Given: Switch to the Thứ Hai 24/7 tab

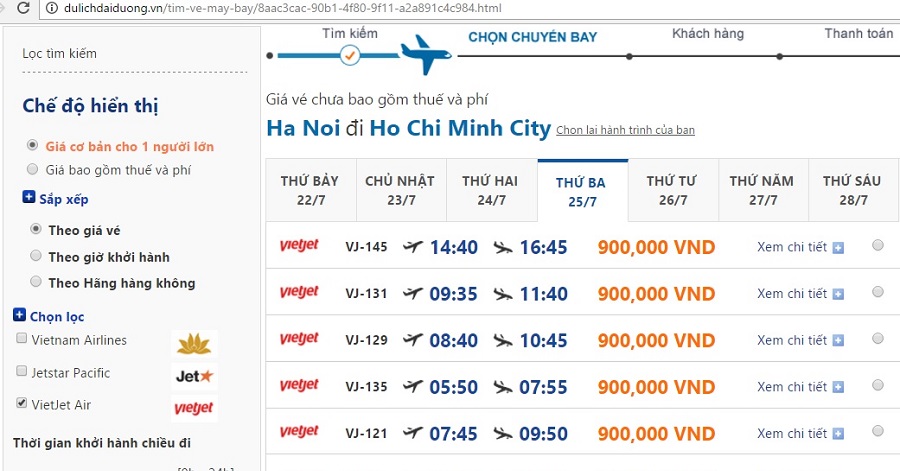Looking at the screenshot, I should (491, 190).
